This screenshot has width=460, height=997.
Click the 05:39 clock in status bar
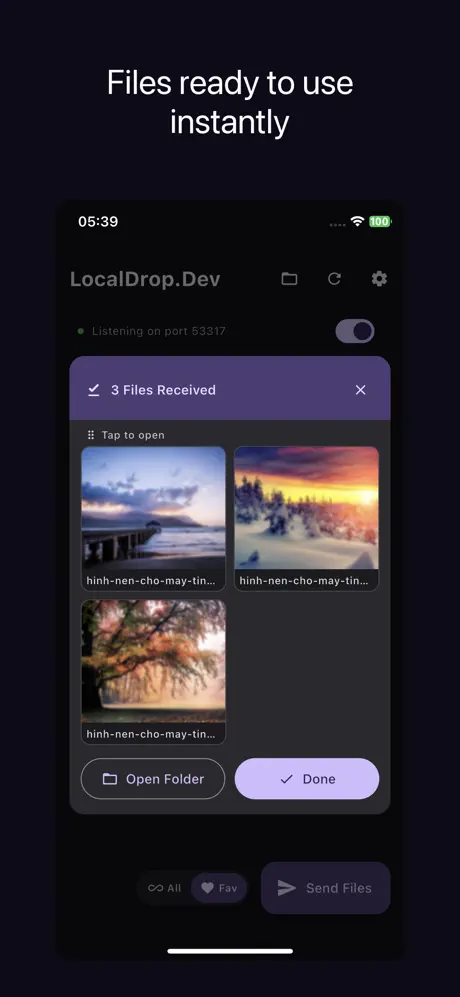(98, 221)
